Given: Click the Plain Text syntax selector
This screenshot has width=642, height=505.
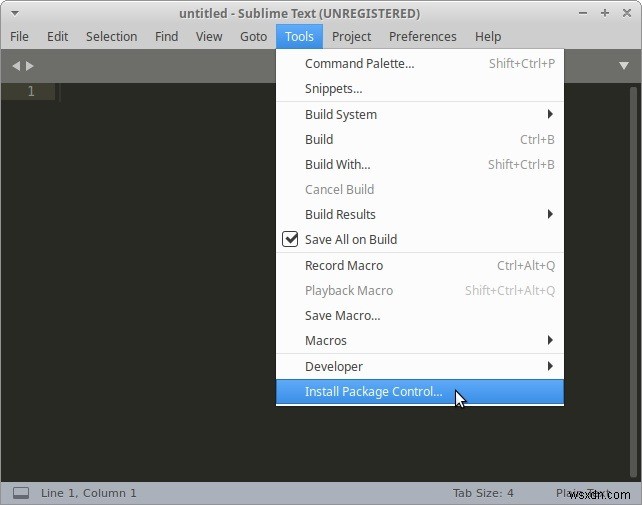Looking at the screenshot, I should (x=583, y=493).
